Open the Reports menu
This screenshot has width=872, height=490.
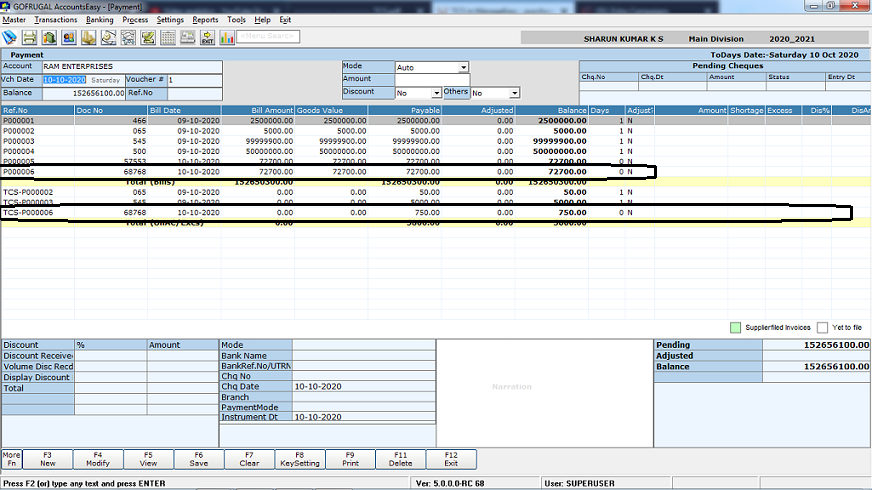[x=205, y=20]
